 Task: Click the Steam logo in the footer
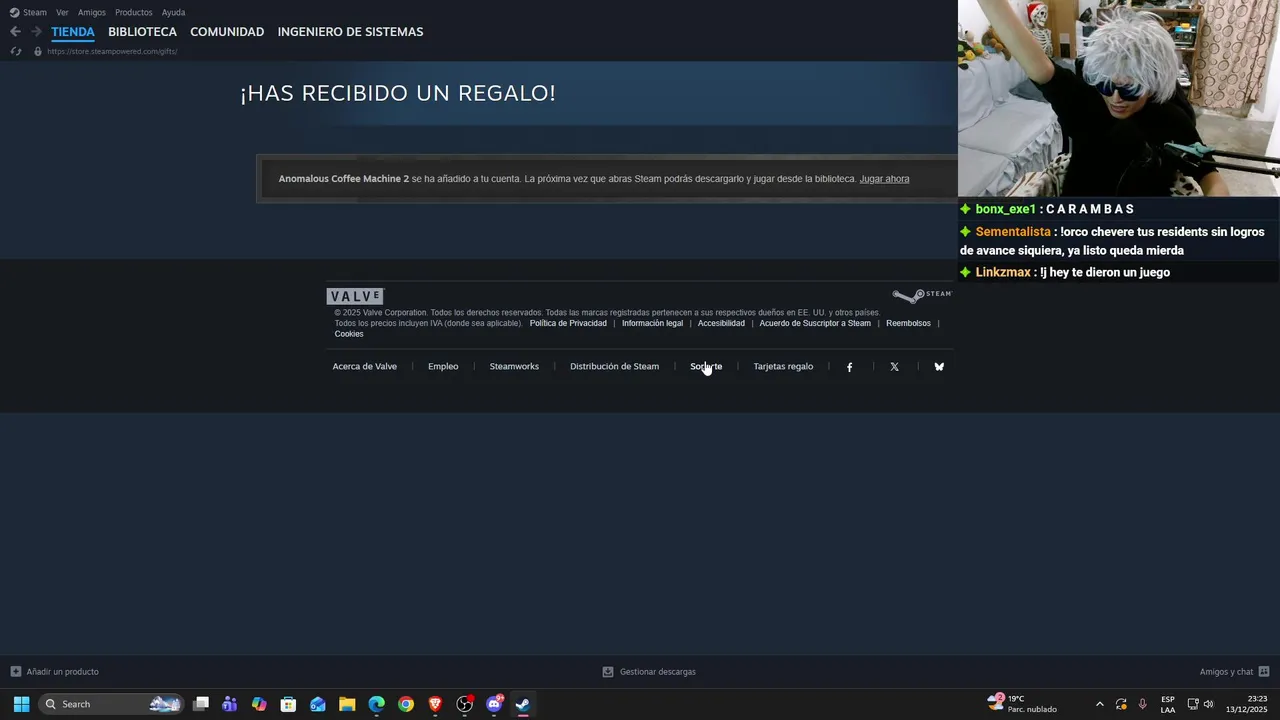921,295
